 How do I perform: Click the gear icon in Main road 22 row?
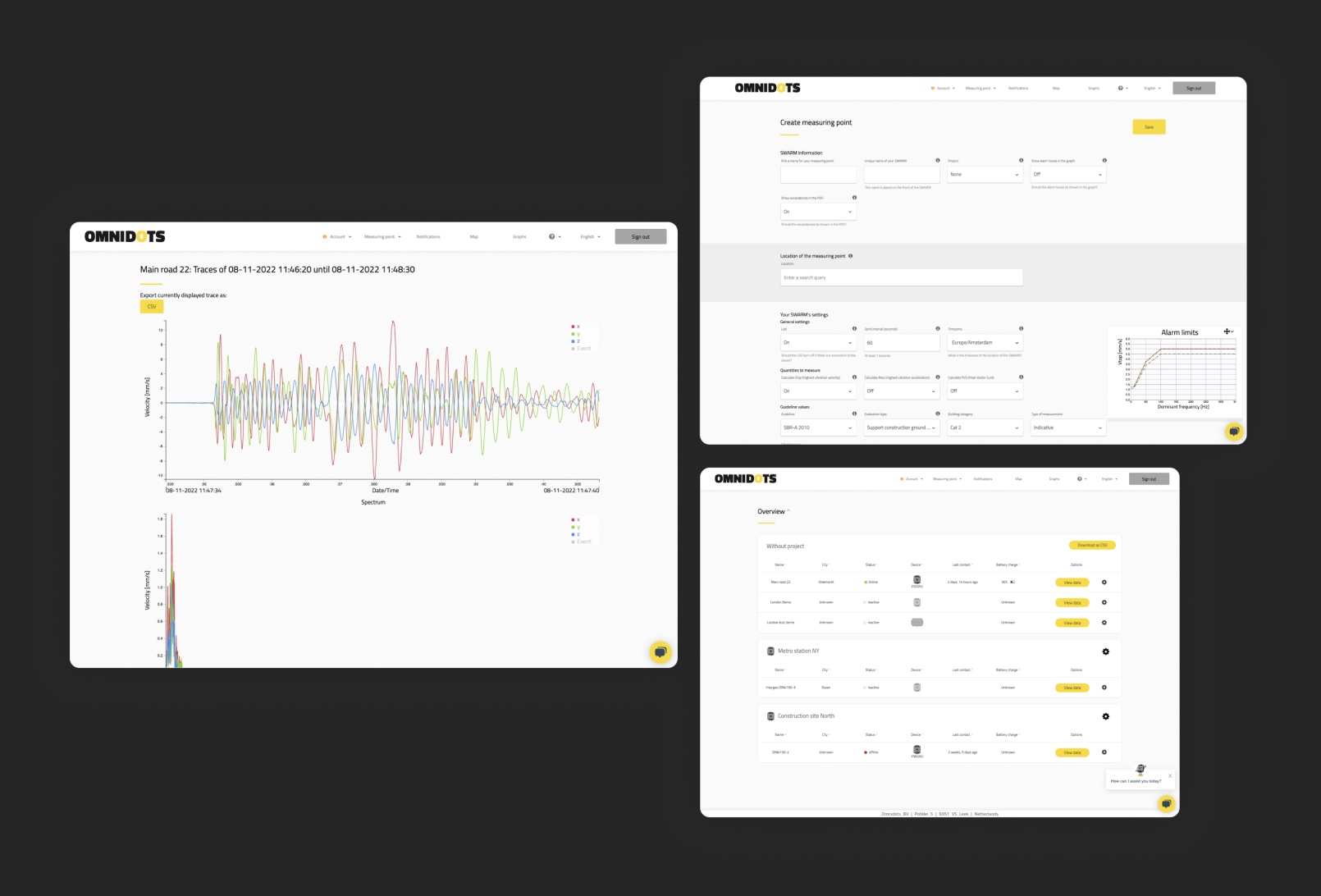tap(1104, 583)
